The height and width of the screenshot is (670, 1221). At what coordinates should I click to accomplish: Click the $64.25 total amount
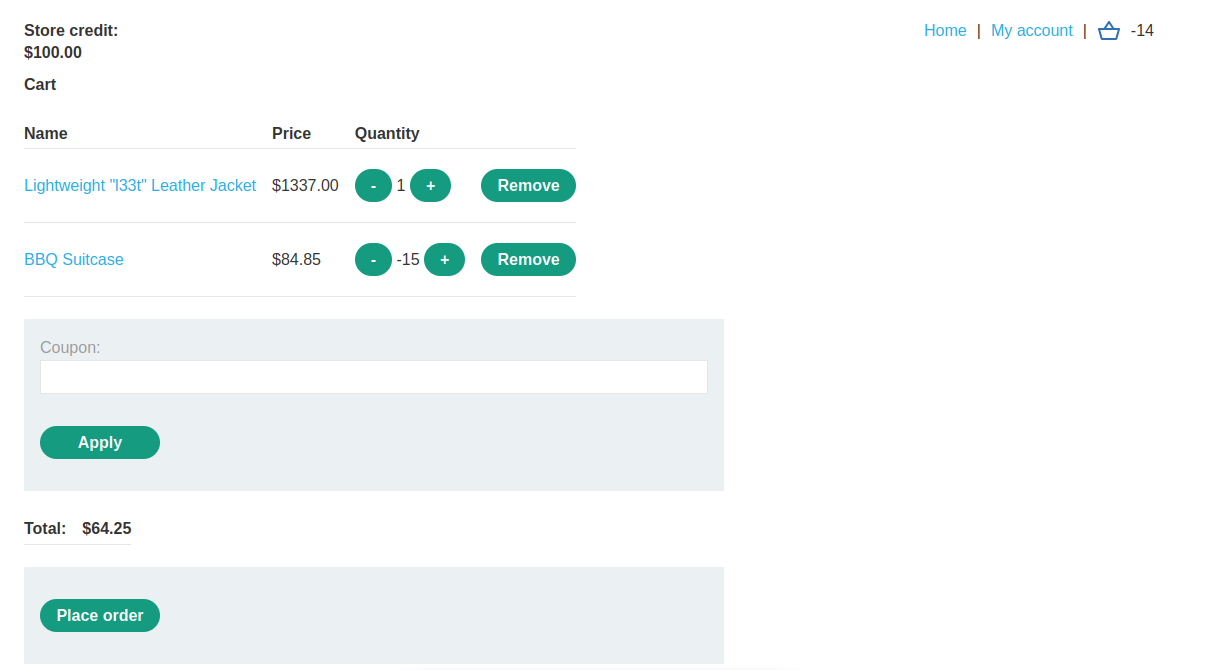coord(107,529)
